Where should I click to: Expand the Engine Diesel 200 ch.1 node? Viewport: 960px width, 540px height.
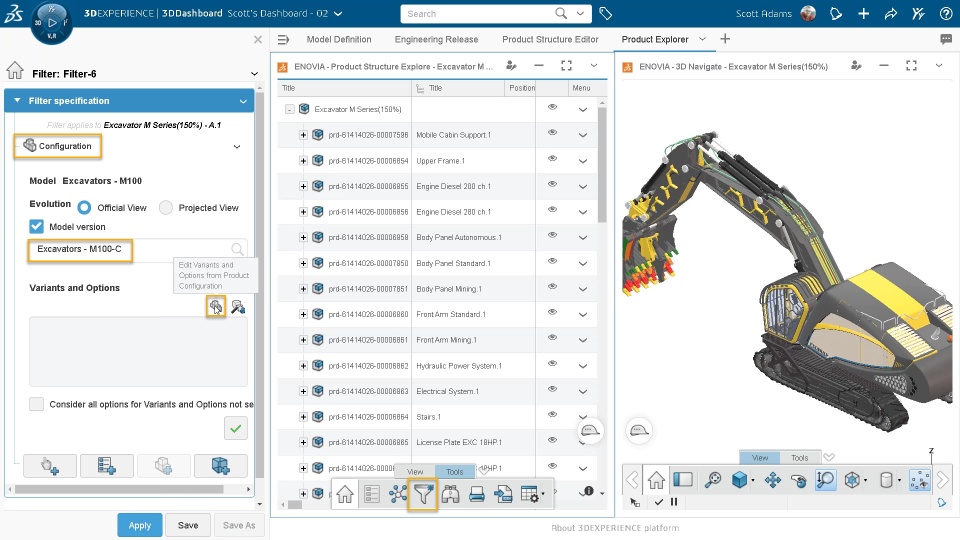(x=303, y=186)
